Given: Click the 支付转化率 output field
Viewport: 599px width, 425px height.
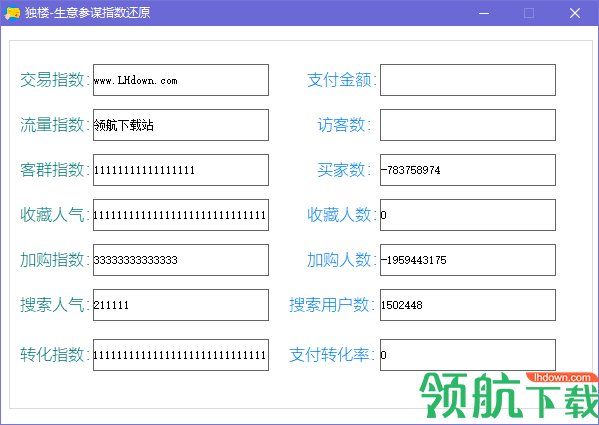Looking at the screenshot, I should [468, 355].
